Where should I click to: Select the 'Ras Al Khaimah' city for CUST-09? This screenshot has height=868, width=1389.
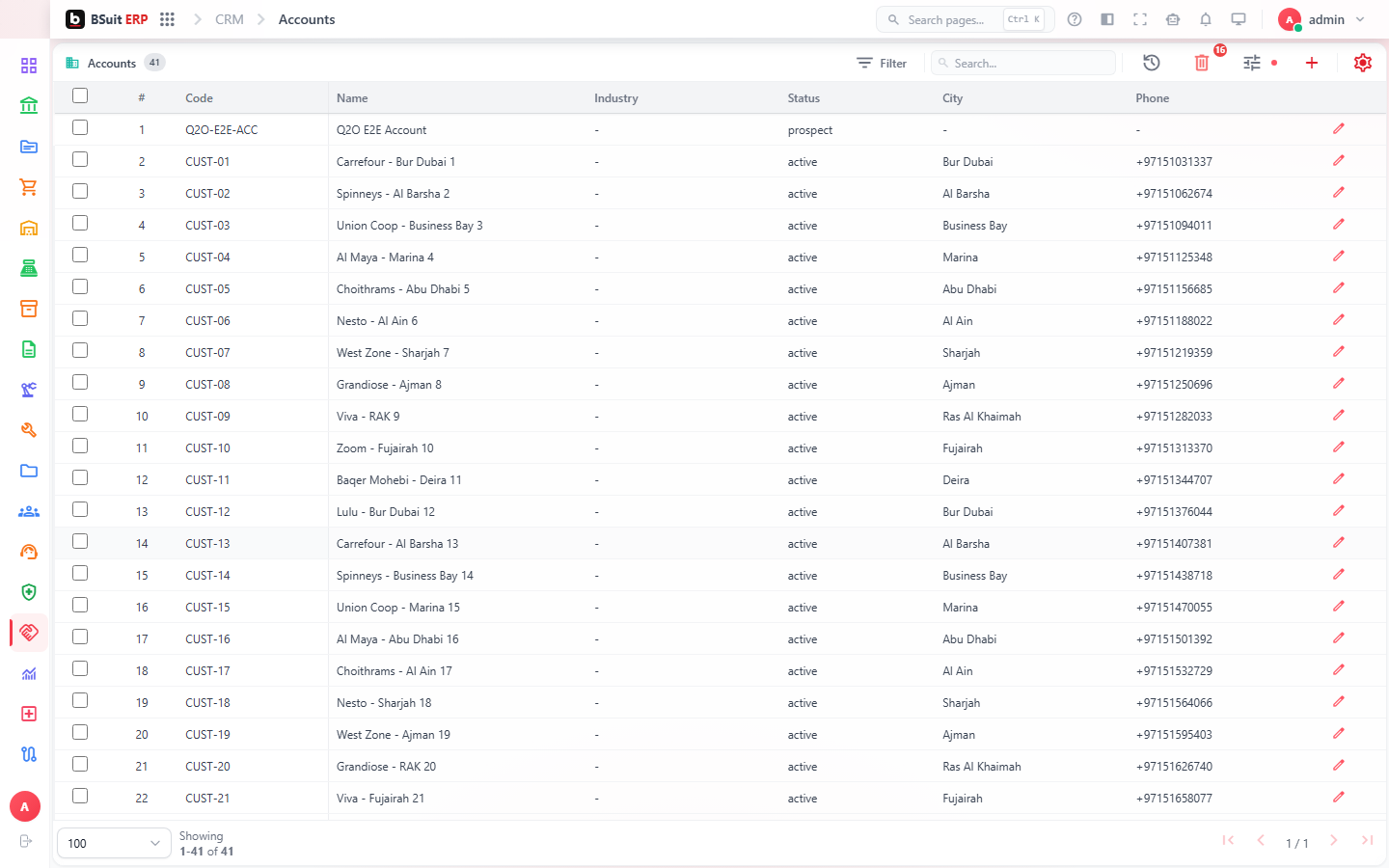pos(982,417)
